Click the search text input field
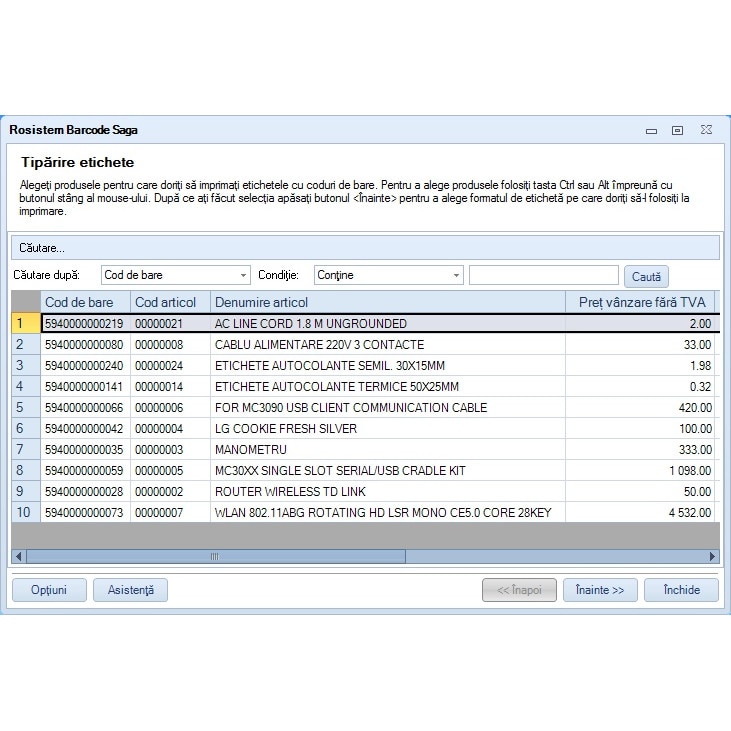Screen dimensions: 731x731 pyautogui.click(x=543, y=275)
